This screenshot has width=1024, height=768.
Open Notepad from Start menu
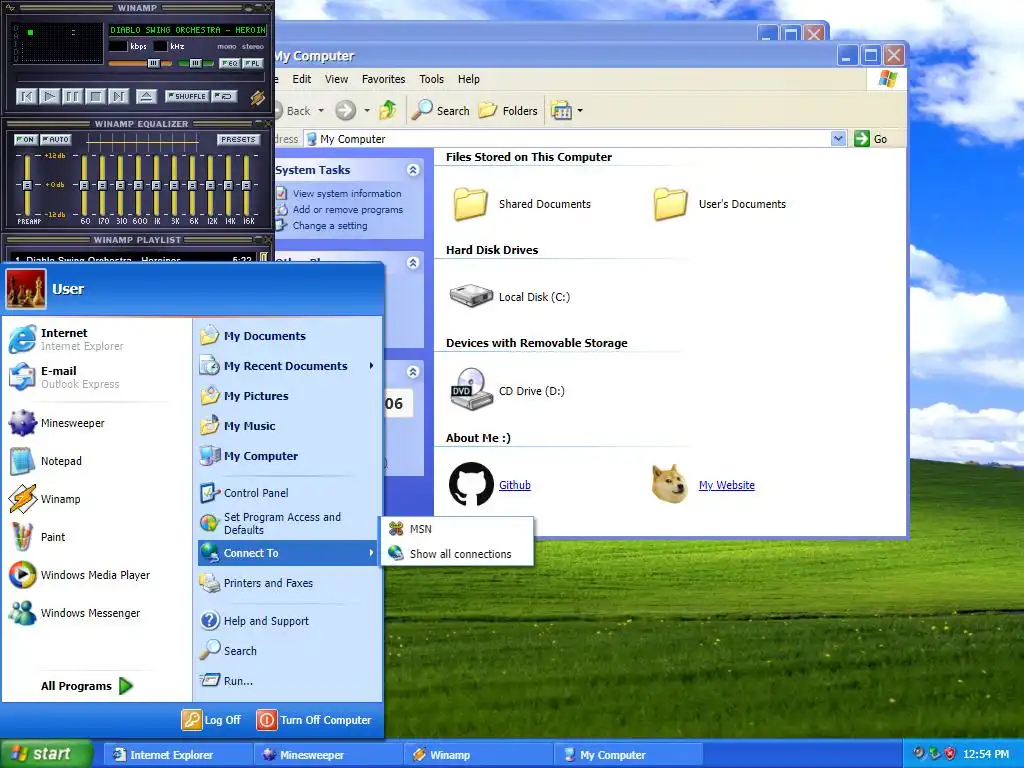coord(97,461)
